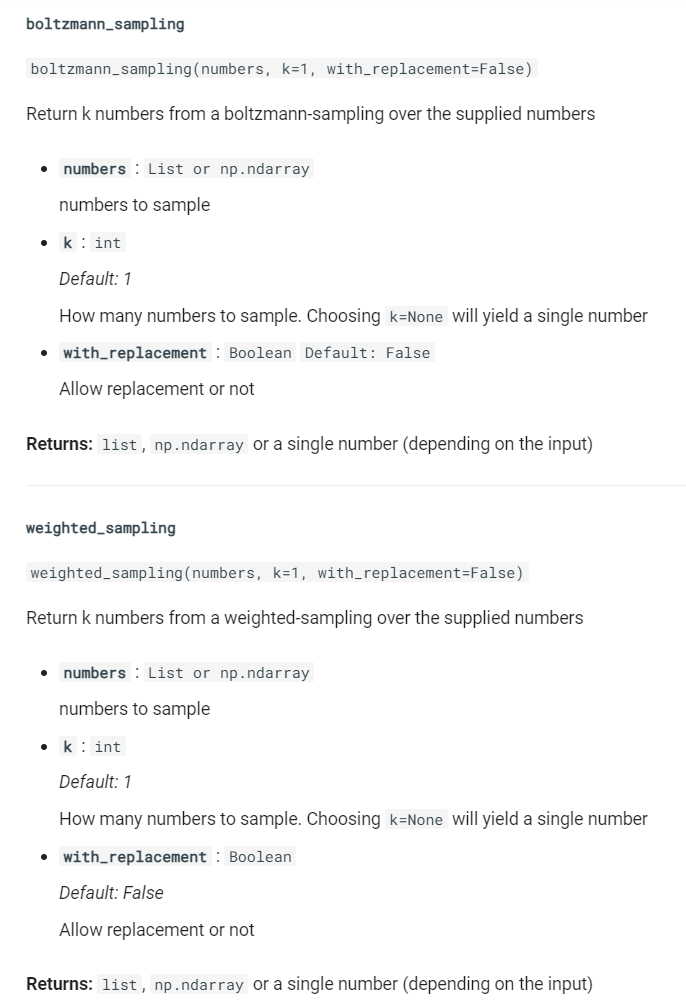The width and height of the screenshot is (686, 1005).
Task: Click the List or np.ndarray type under boltzmann_sampling
Action: coord(229,169)
